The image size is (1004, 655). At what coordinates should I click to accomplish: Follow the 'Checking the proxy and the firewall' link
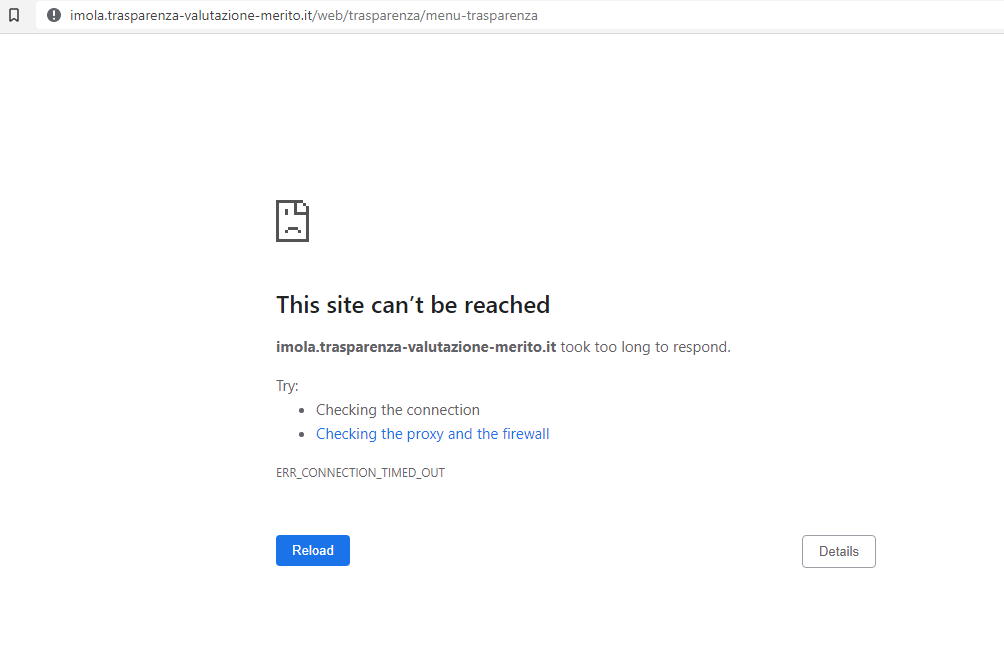(432, 434)
